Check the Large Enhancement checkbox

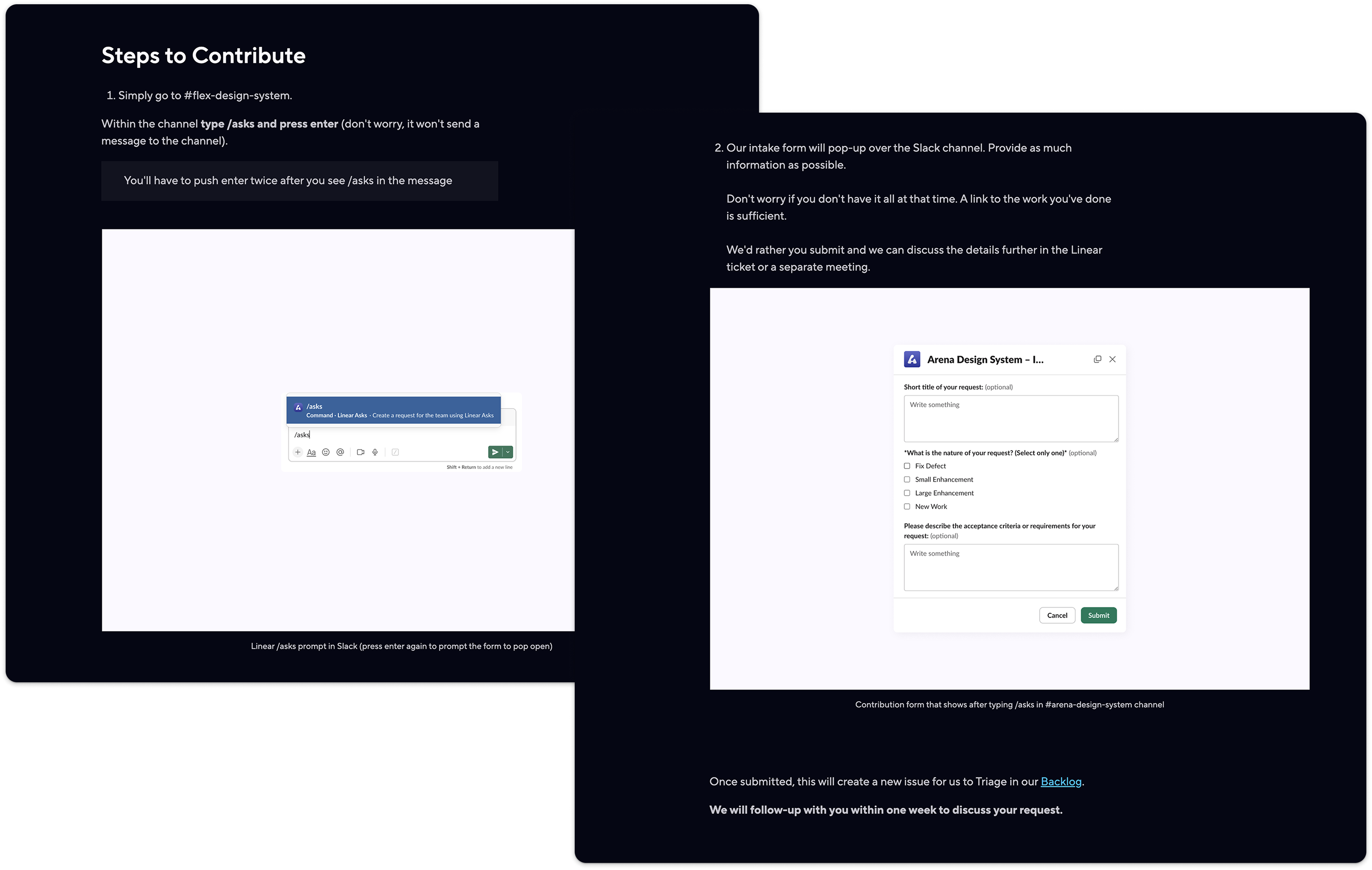click(x=907, y=493)
